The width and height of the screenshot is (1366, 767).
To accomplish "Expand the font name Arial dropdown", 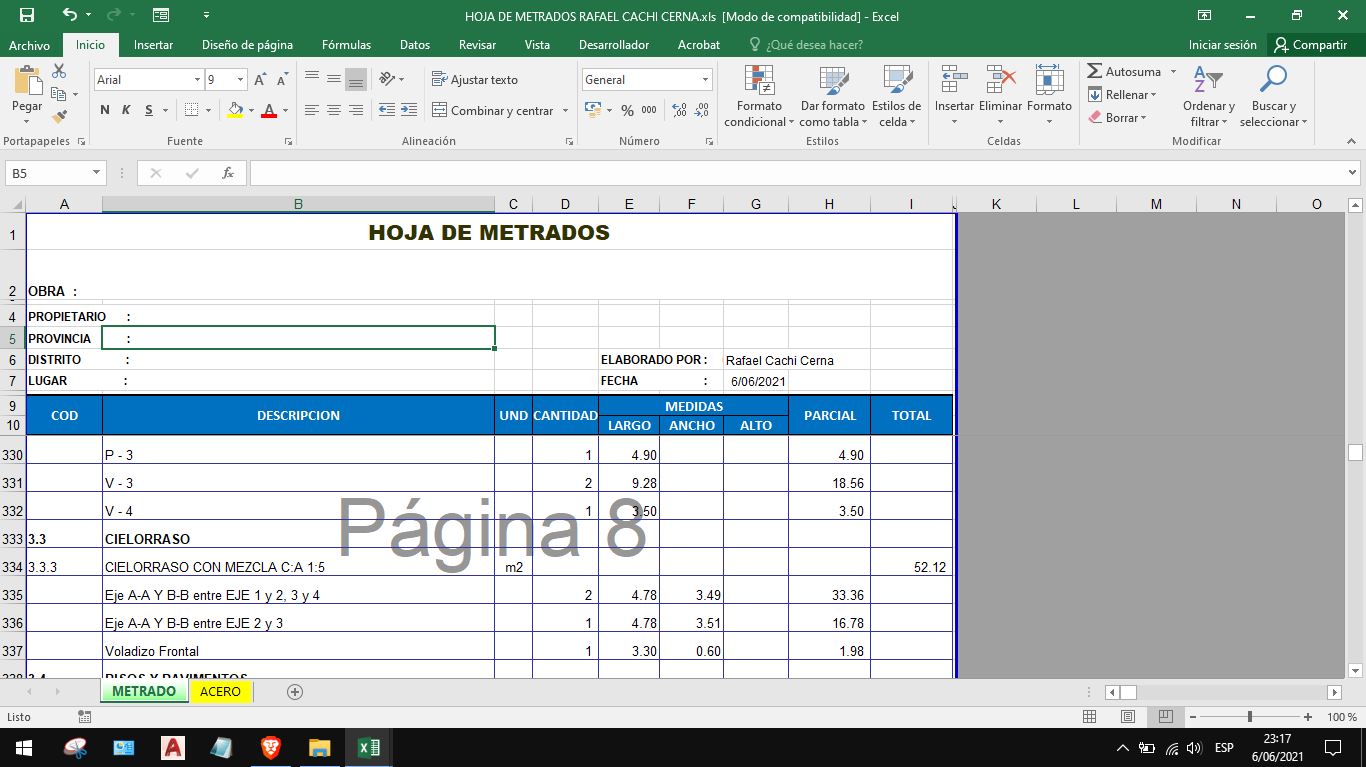I will (197, 80).
